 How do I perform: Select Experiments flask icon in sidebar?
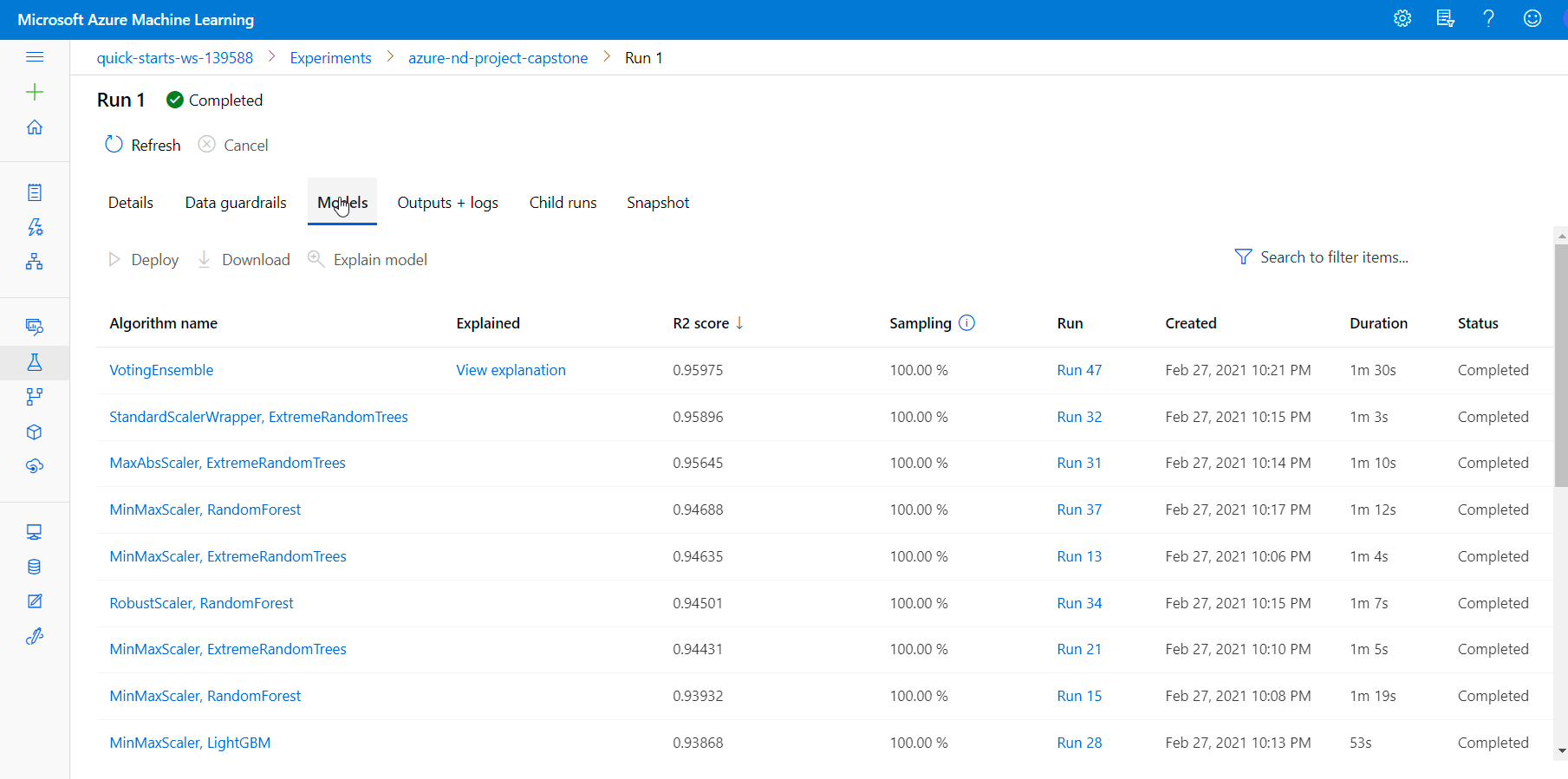click(x=35, y=362)
